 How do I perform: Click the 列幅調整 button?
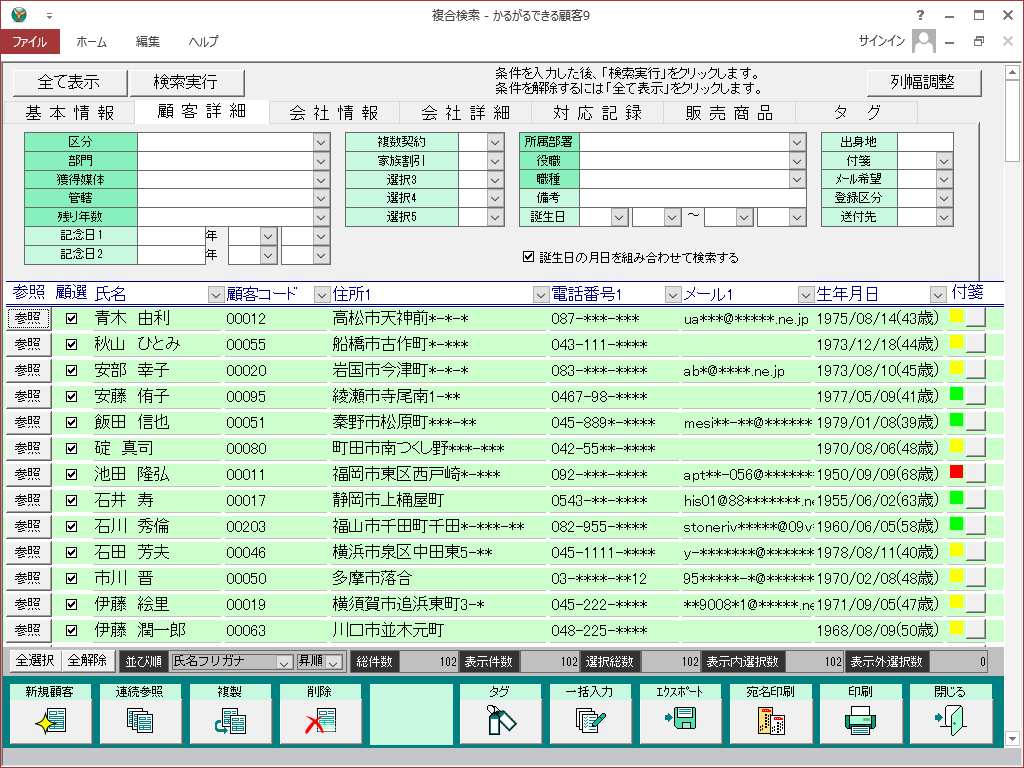pyautogui.click(x=923, y=82)
